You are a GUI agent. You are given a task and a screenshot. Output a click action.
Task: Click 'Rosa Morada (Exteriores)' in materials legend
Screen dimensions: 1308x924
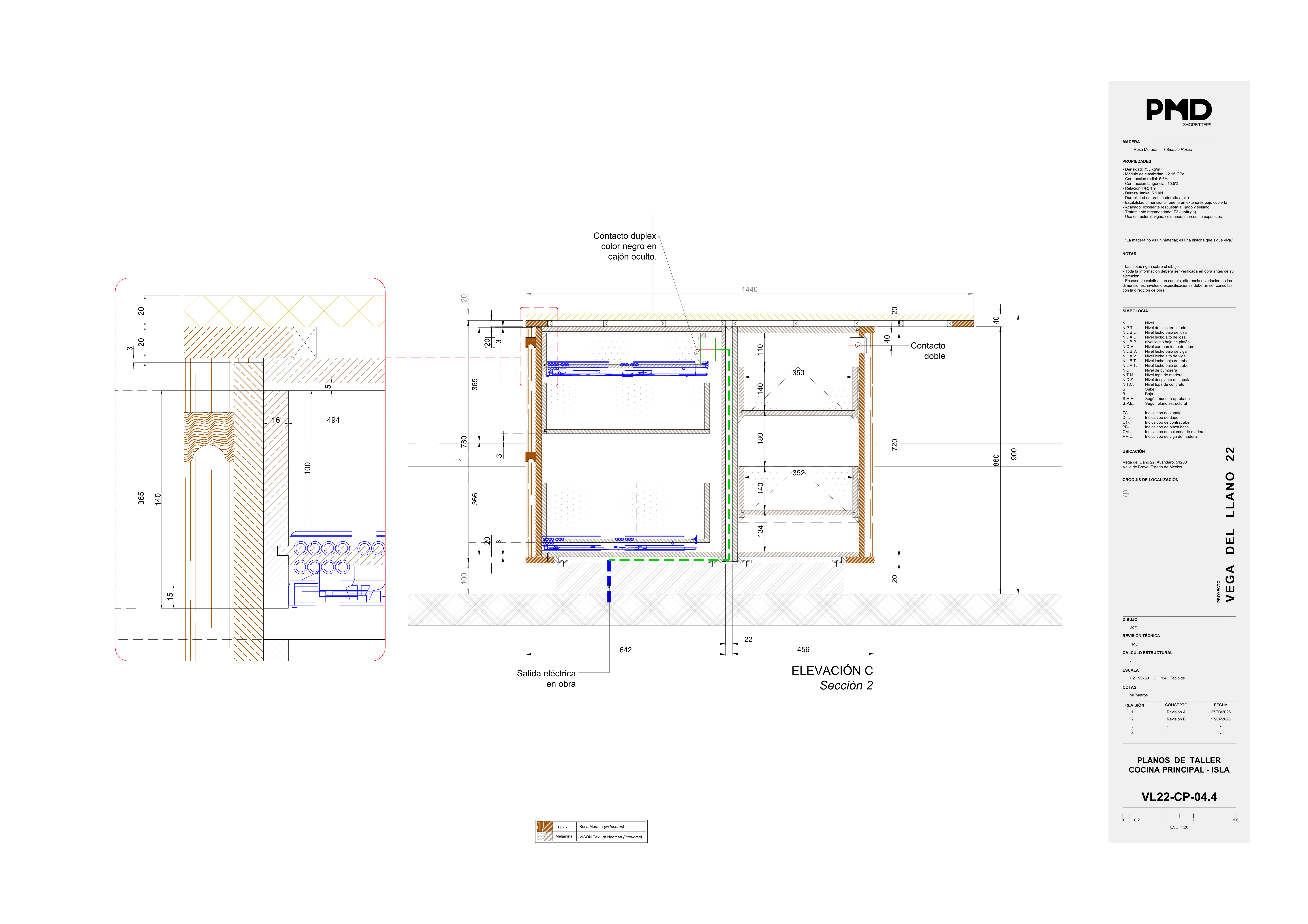(602, 827)
